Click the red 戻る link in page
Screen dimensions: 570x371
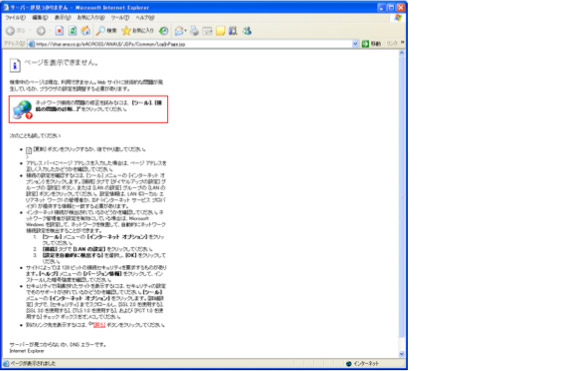tap(99, 325)
